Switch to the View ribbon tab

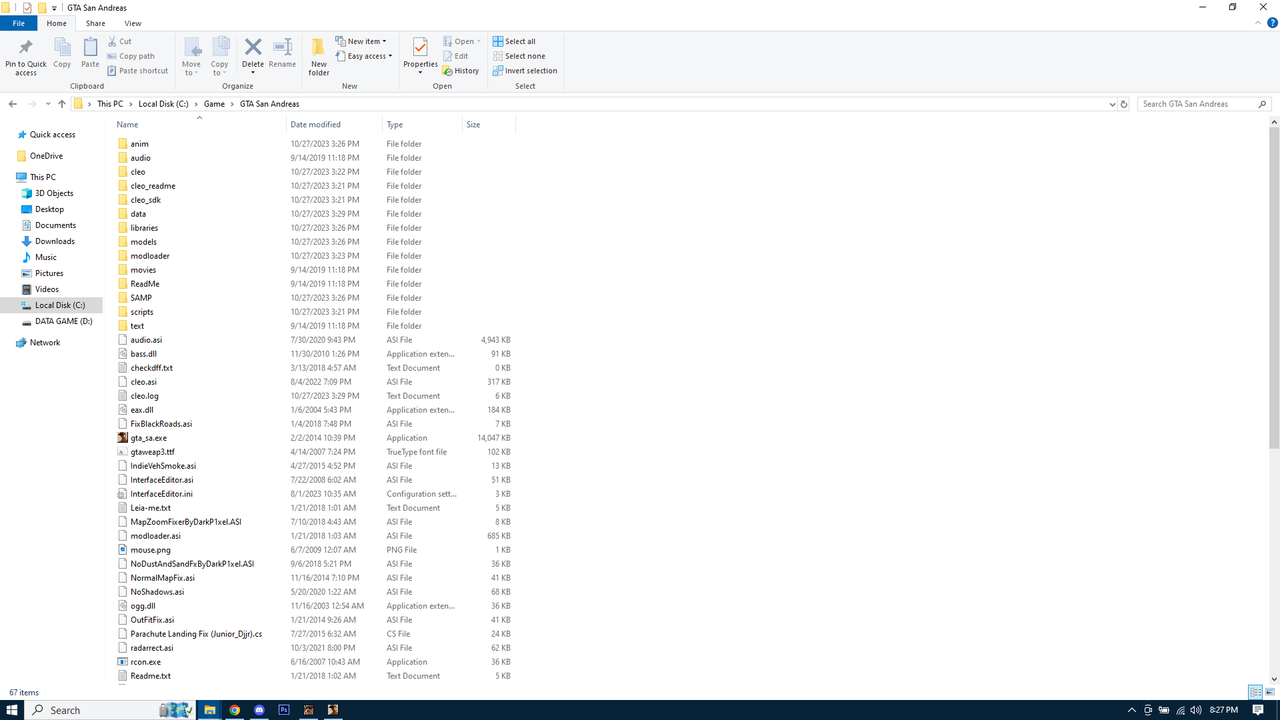coord(133,23)
